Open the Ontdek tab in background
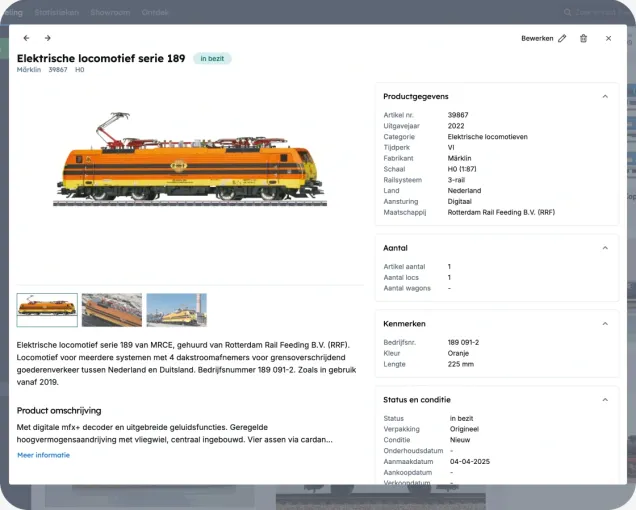 [x=155, y=12]
